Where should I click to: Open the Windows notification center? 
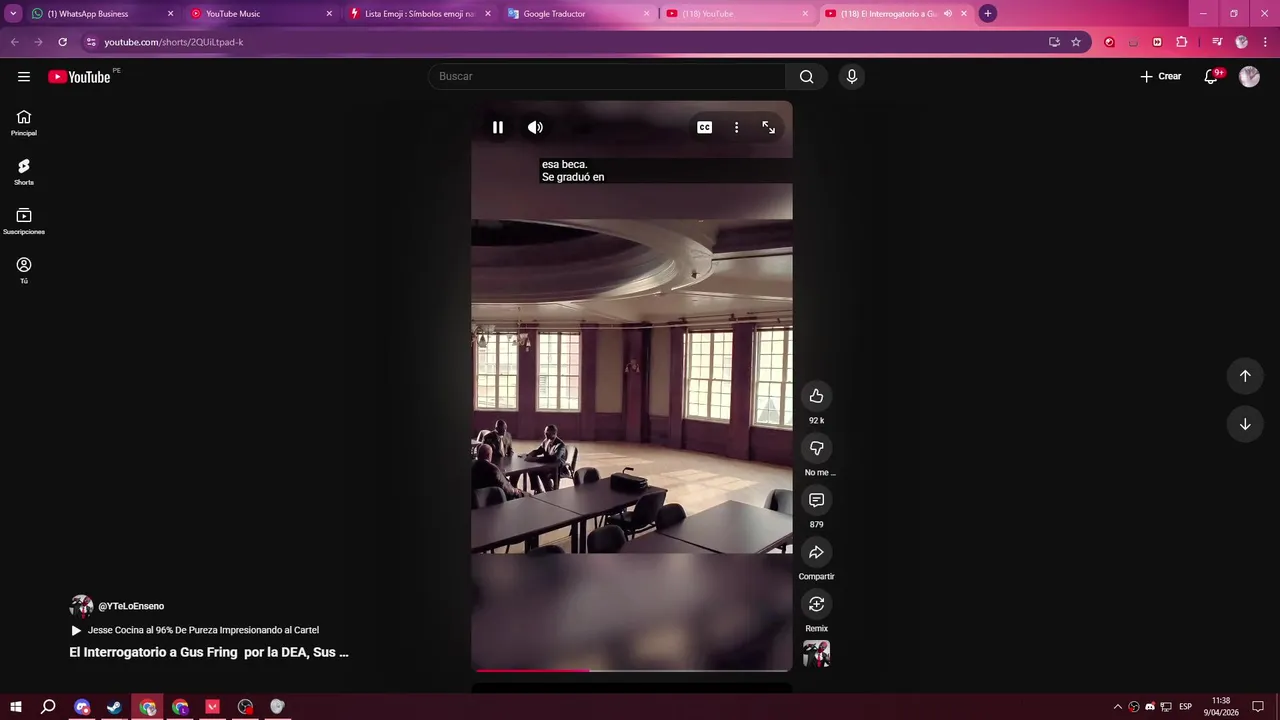[x=1259, y=707]
